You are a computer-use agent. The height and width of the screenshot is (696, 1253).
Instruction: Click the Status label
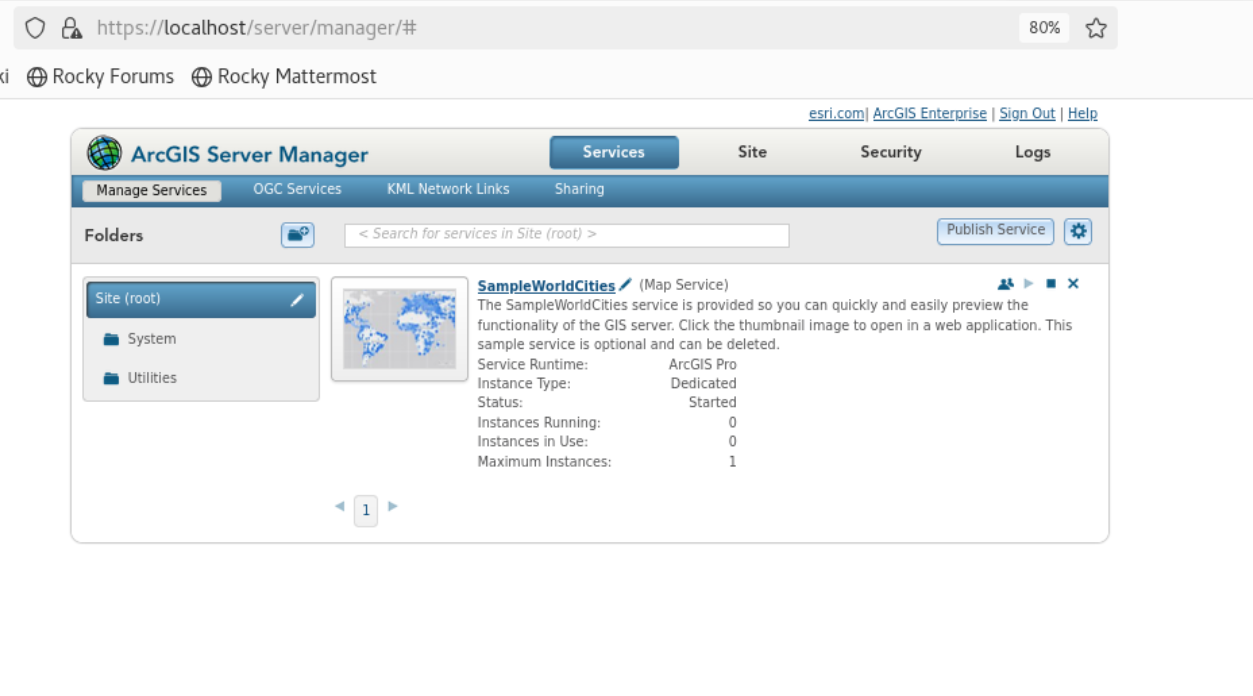tap(500, 402)
